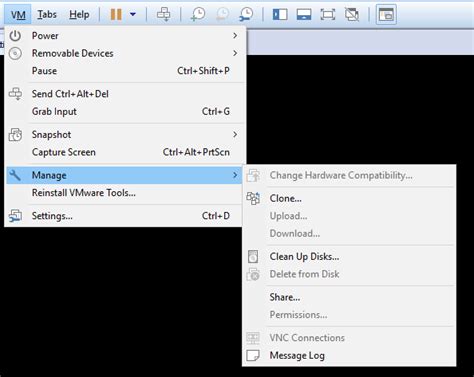Viewport: 474px width, 377px height.
Task: Select Upload... in Manage submenu
Action: tap(349, 216)
